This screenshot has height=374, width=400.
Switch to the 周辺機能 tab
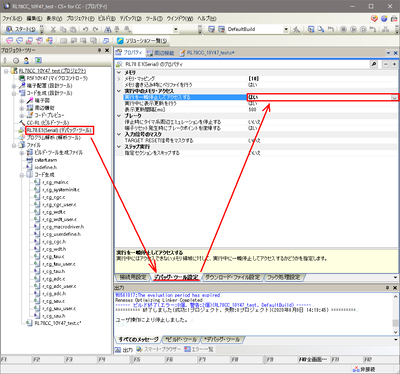[x=161, y=53]
